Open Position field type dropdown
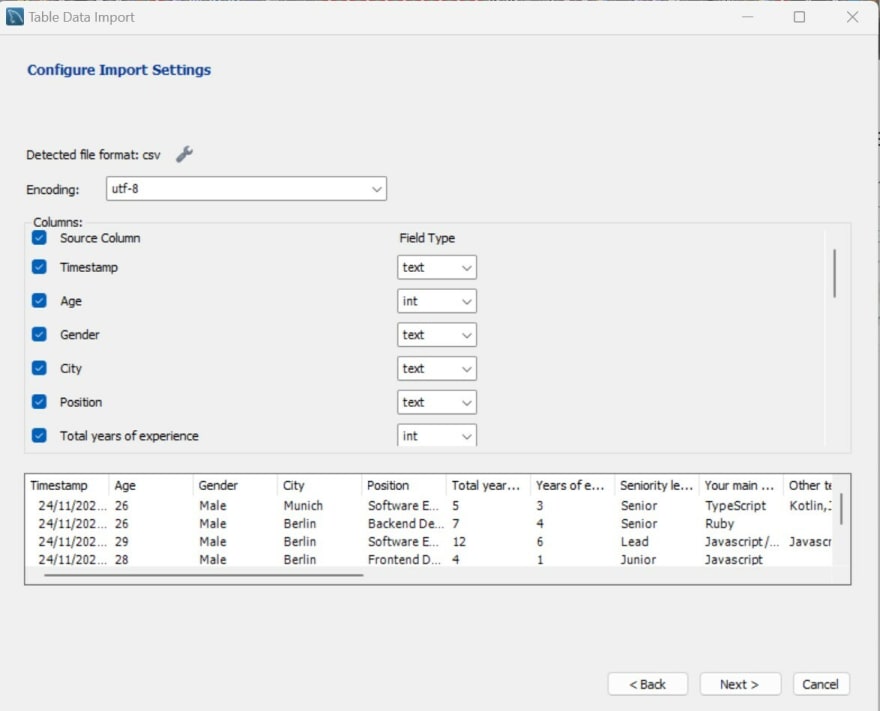 click(437, 402)
